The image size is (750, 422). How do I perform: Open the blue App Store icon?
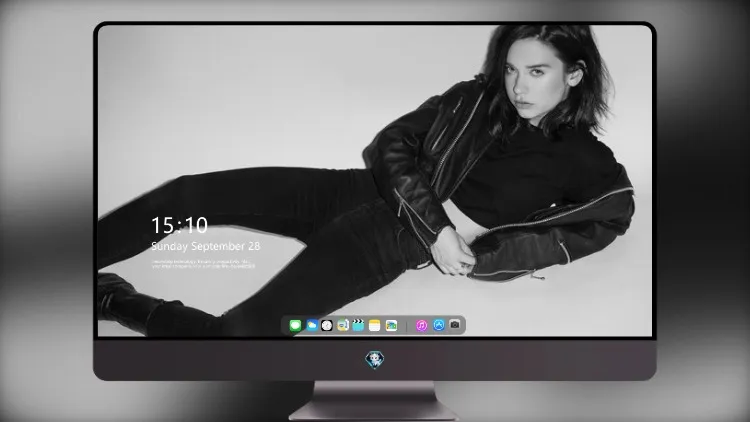click(x=439, y=325)
